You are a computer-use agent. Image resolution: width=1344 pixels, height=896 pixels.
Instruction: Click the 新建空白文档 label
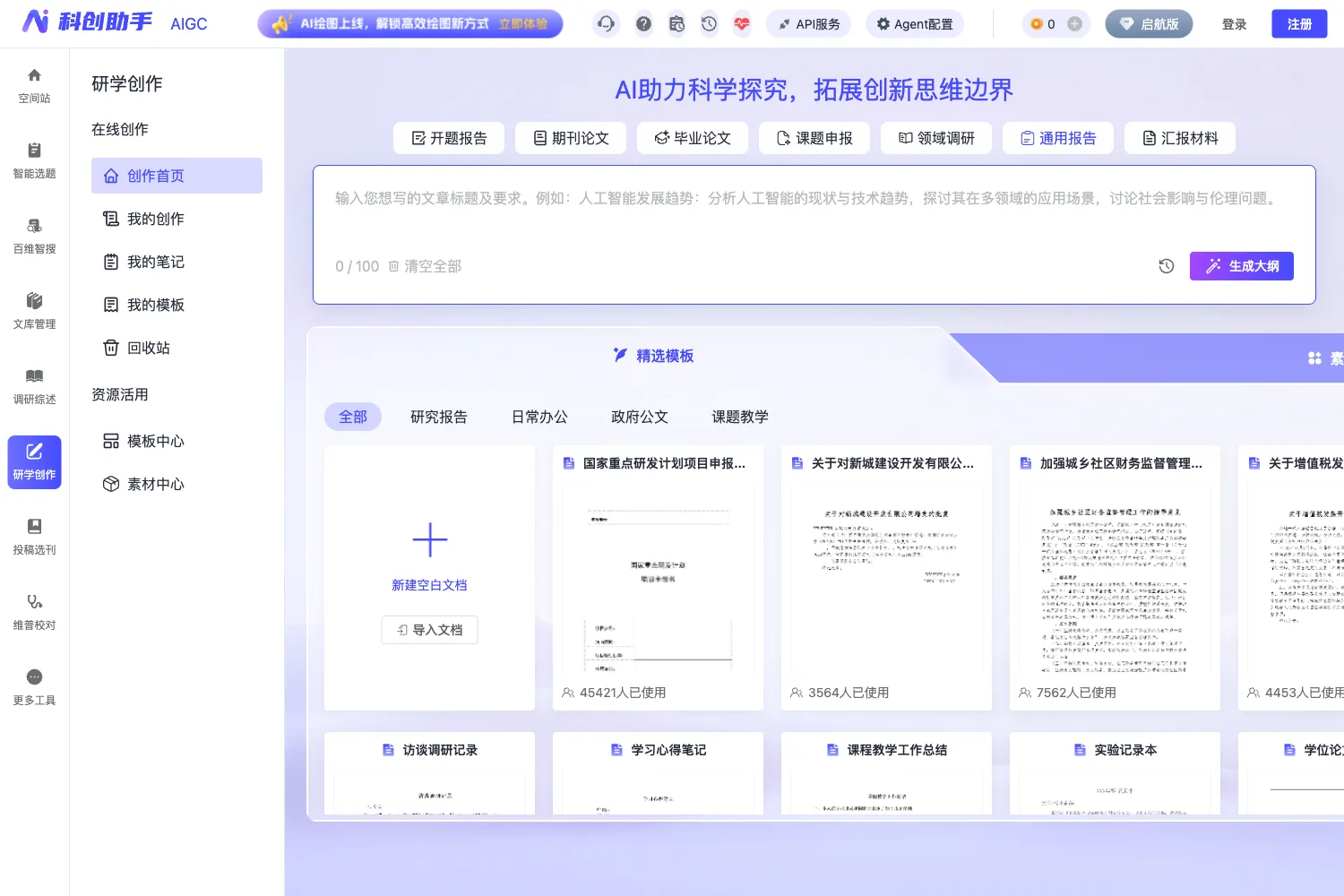point(429,585)
